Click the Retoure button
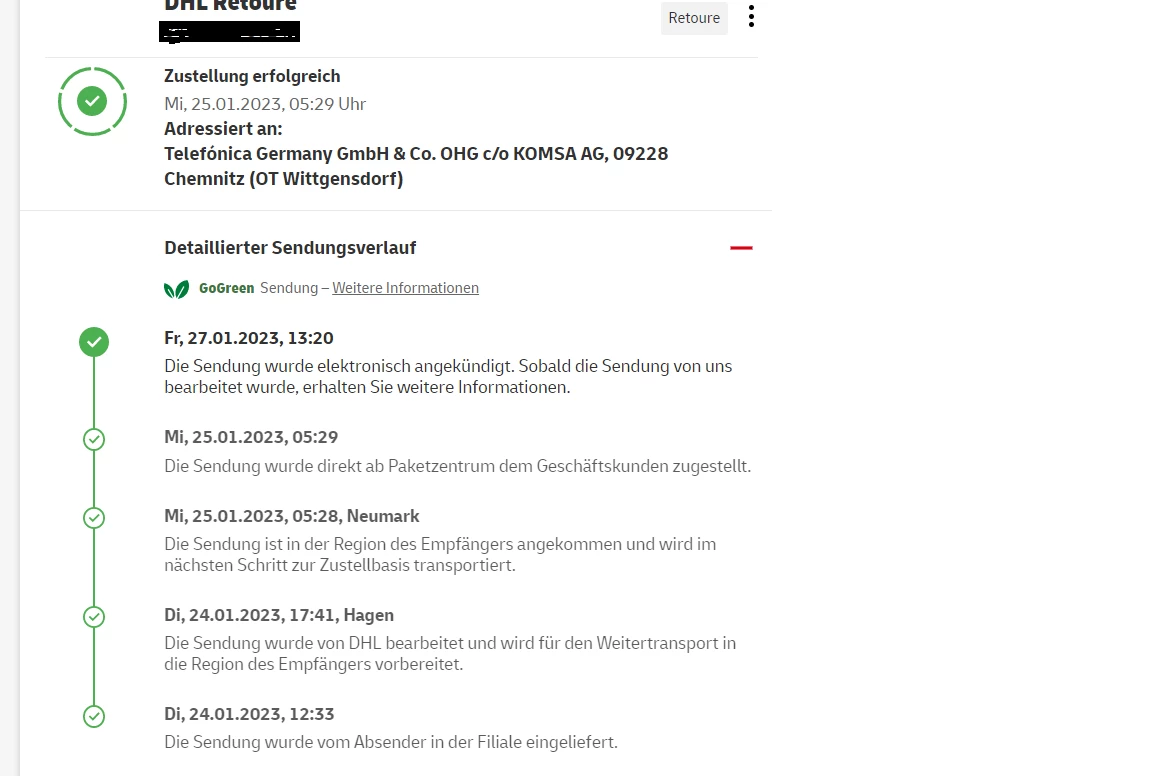 pyautogui.click(x=694, y=18)
